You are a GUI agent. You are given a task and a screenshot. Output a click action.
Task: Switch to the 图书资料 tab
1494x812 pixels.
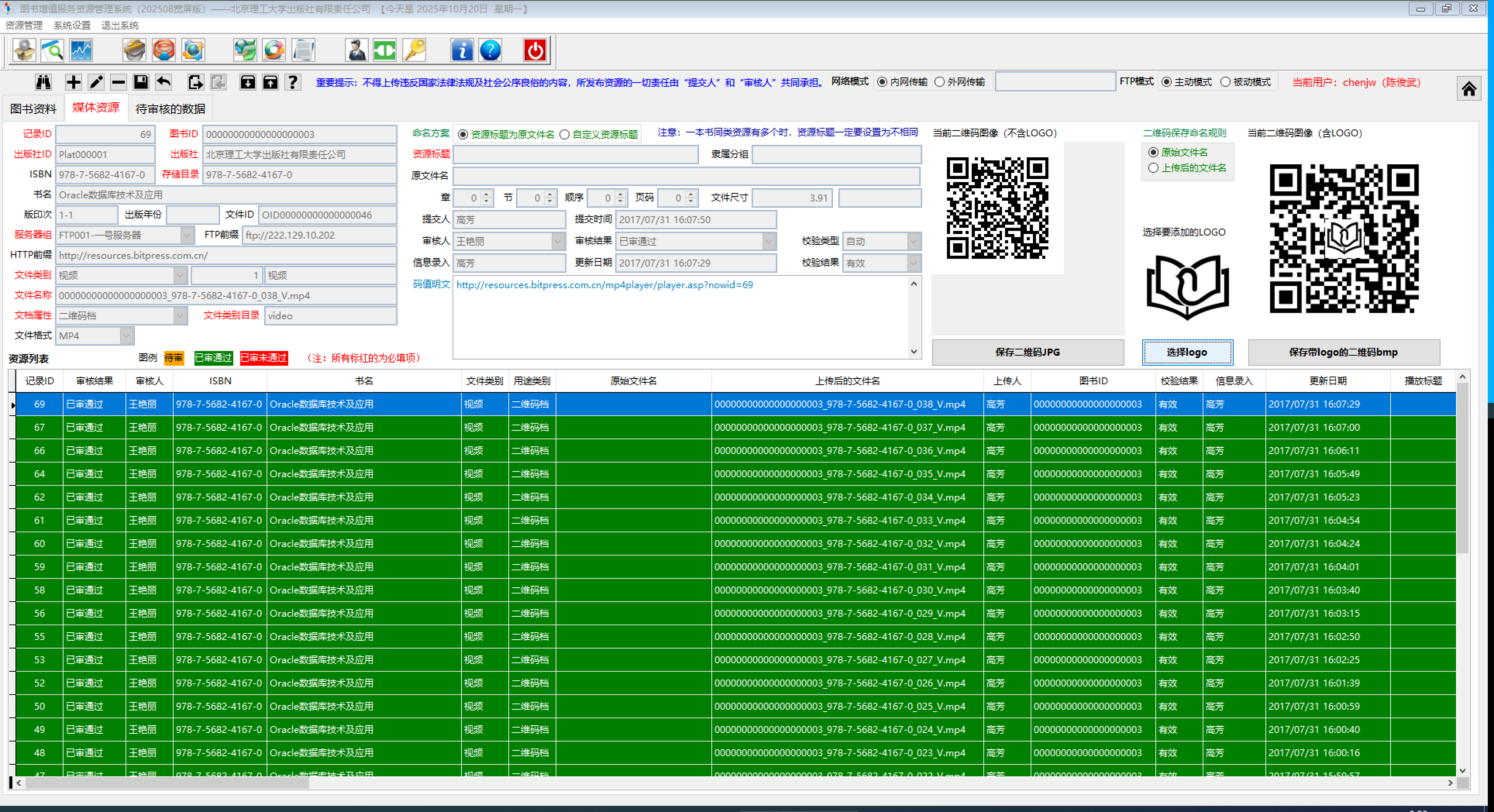coord(34,109)
